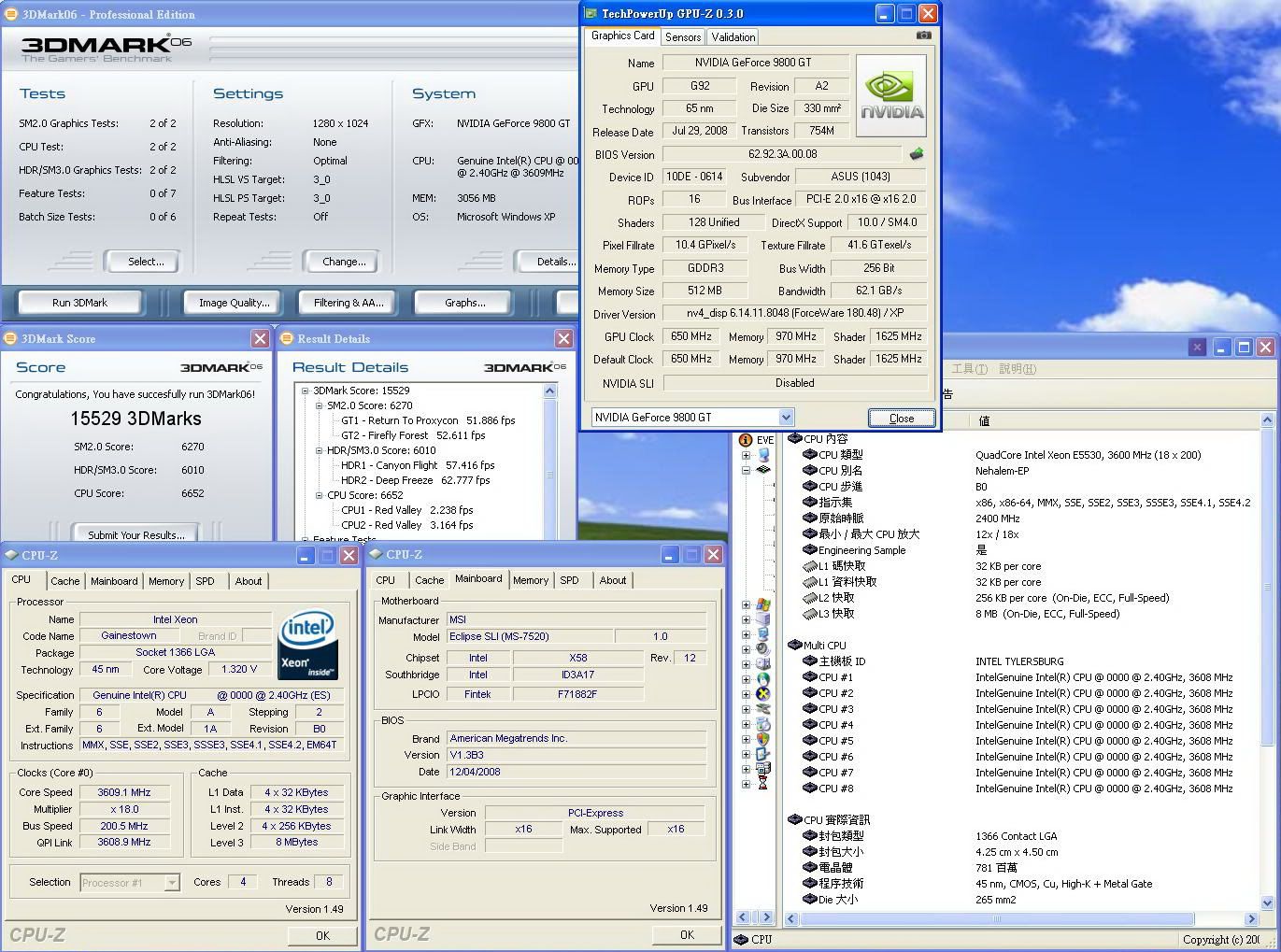Select the benchmark hourglass icon in EVEREST tree
1281x952 pixels.
tap(763, 784)
